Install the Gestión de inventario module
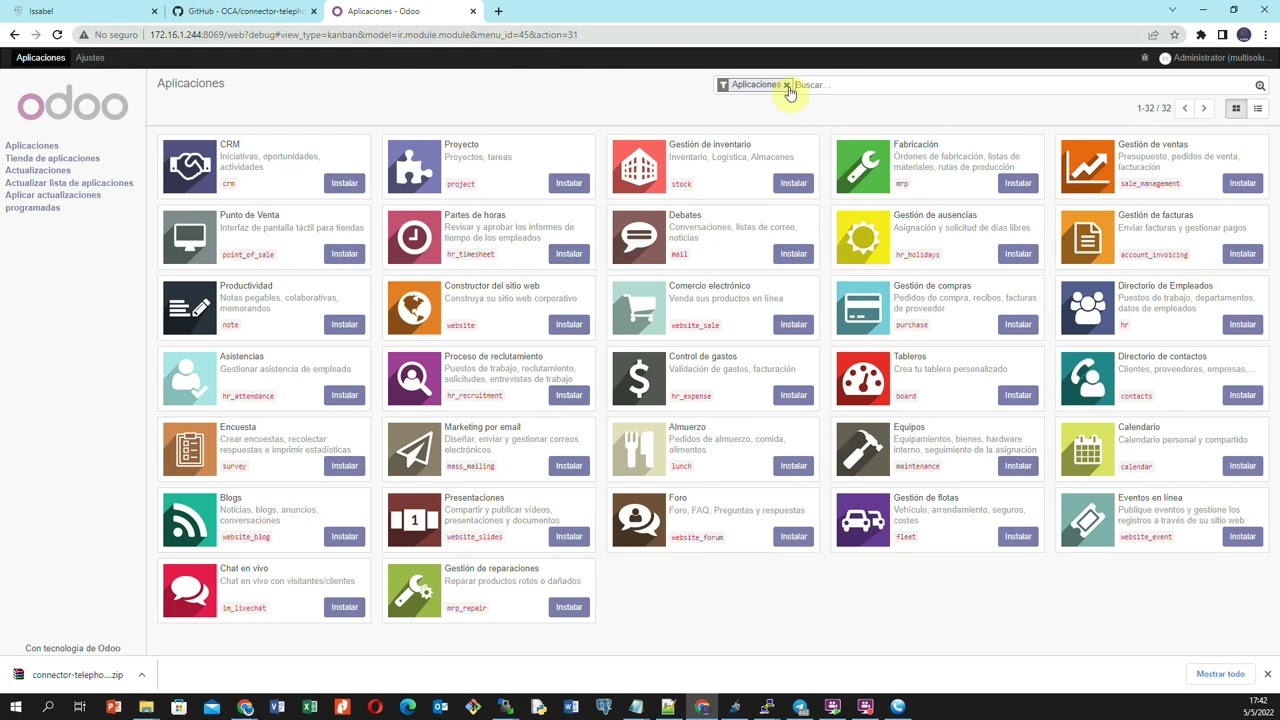 [x=793, y=183]
